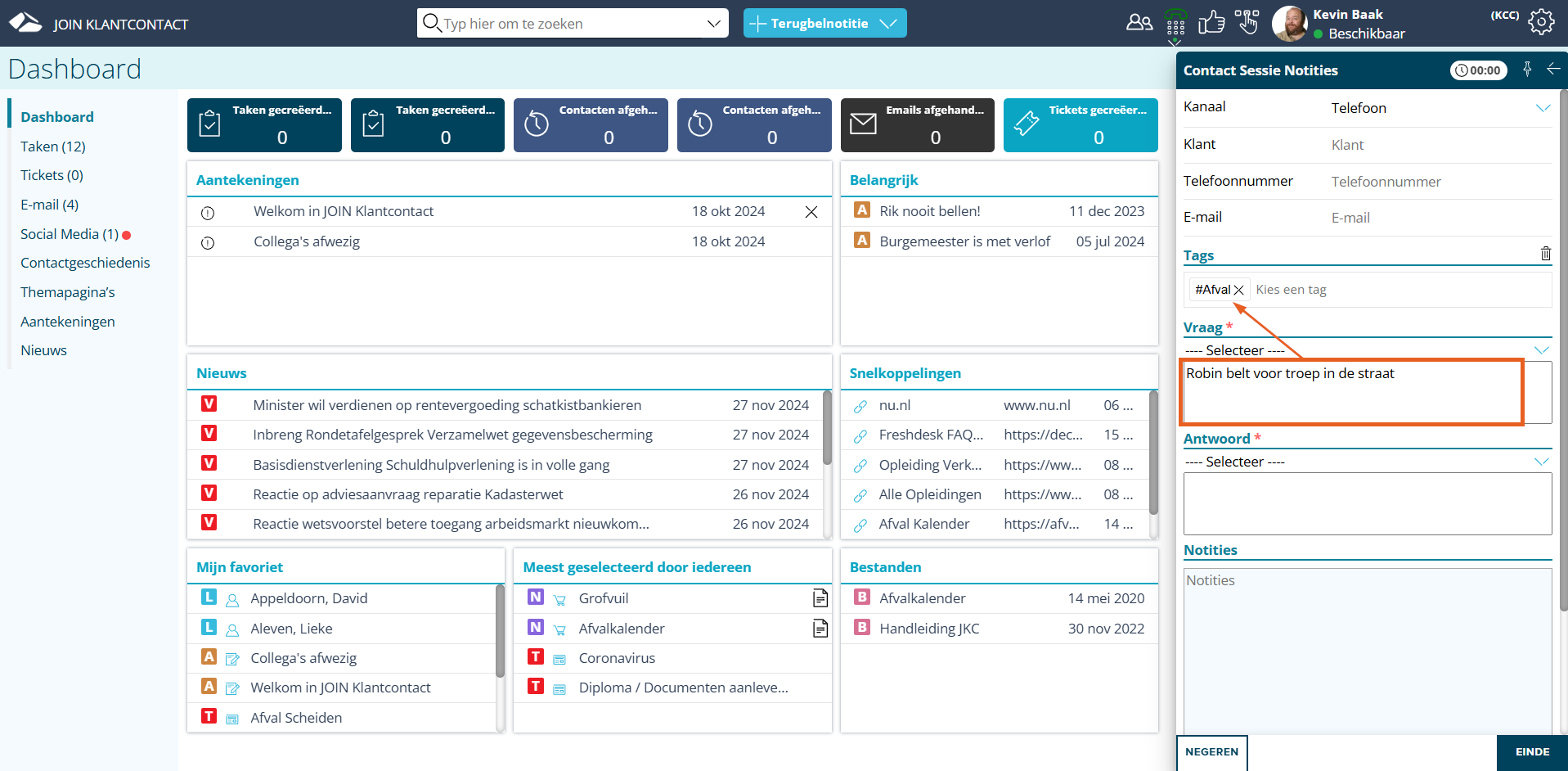Click the Klant input field
This screenshot has height=771, width=1568.
pyautogui.click(x=1441, y=145)
